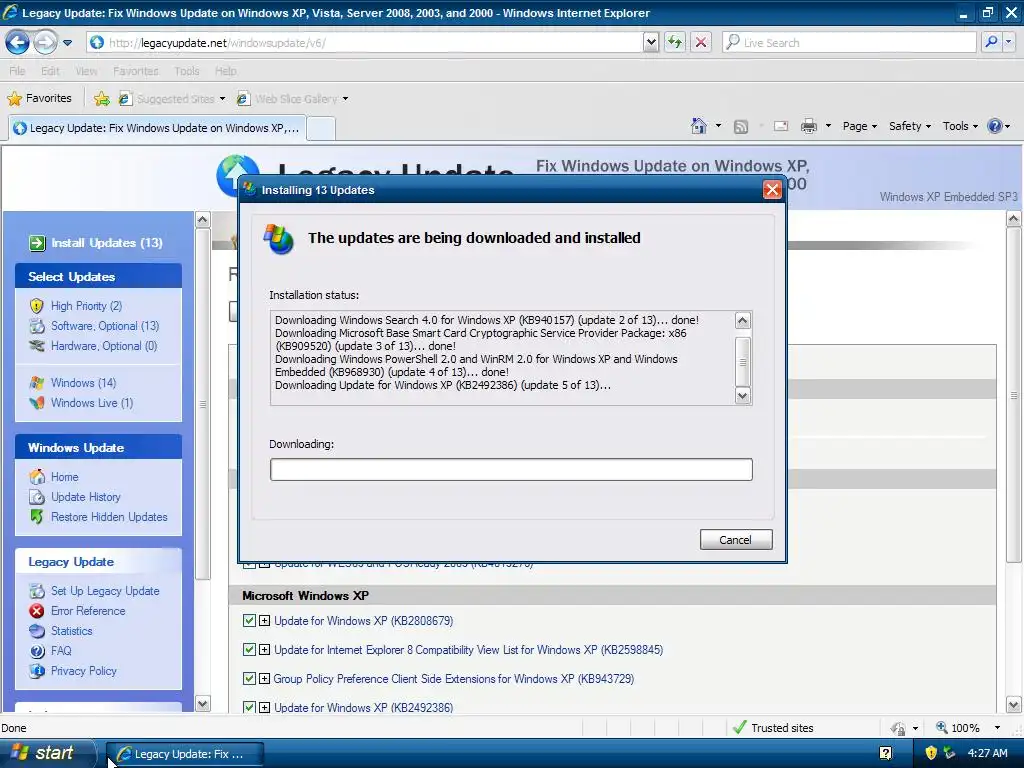The height and width of the screenshot is (768, 1024).
Task: Click the blue Help question icon
Action: click(995, 126)
